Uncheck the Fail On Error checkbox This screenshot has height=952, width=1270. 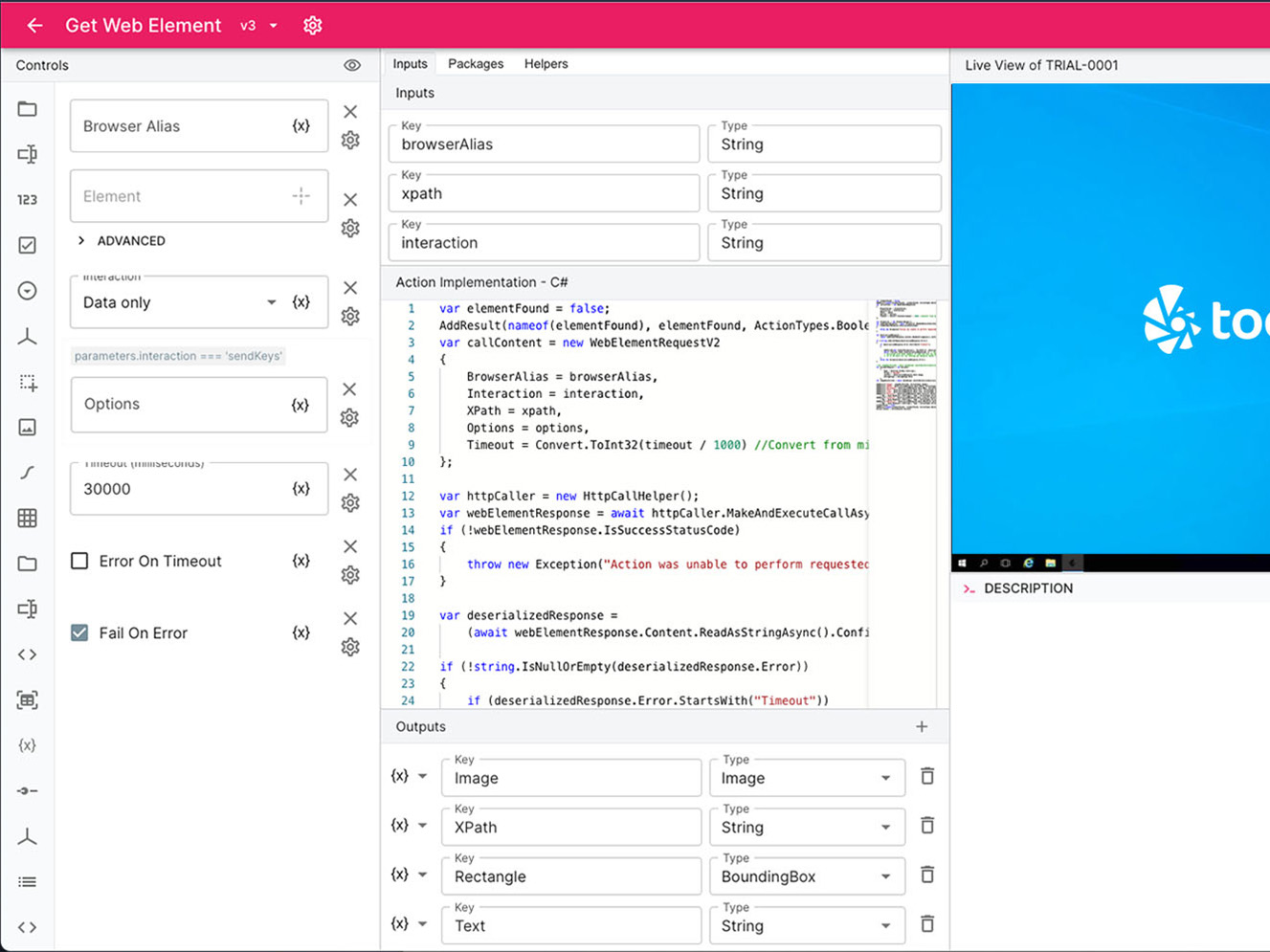pos(79,632)
